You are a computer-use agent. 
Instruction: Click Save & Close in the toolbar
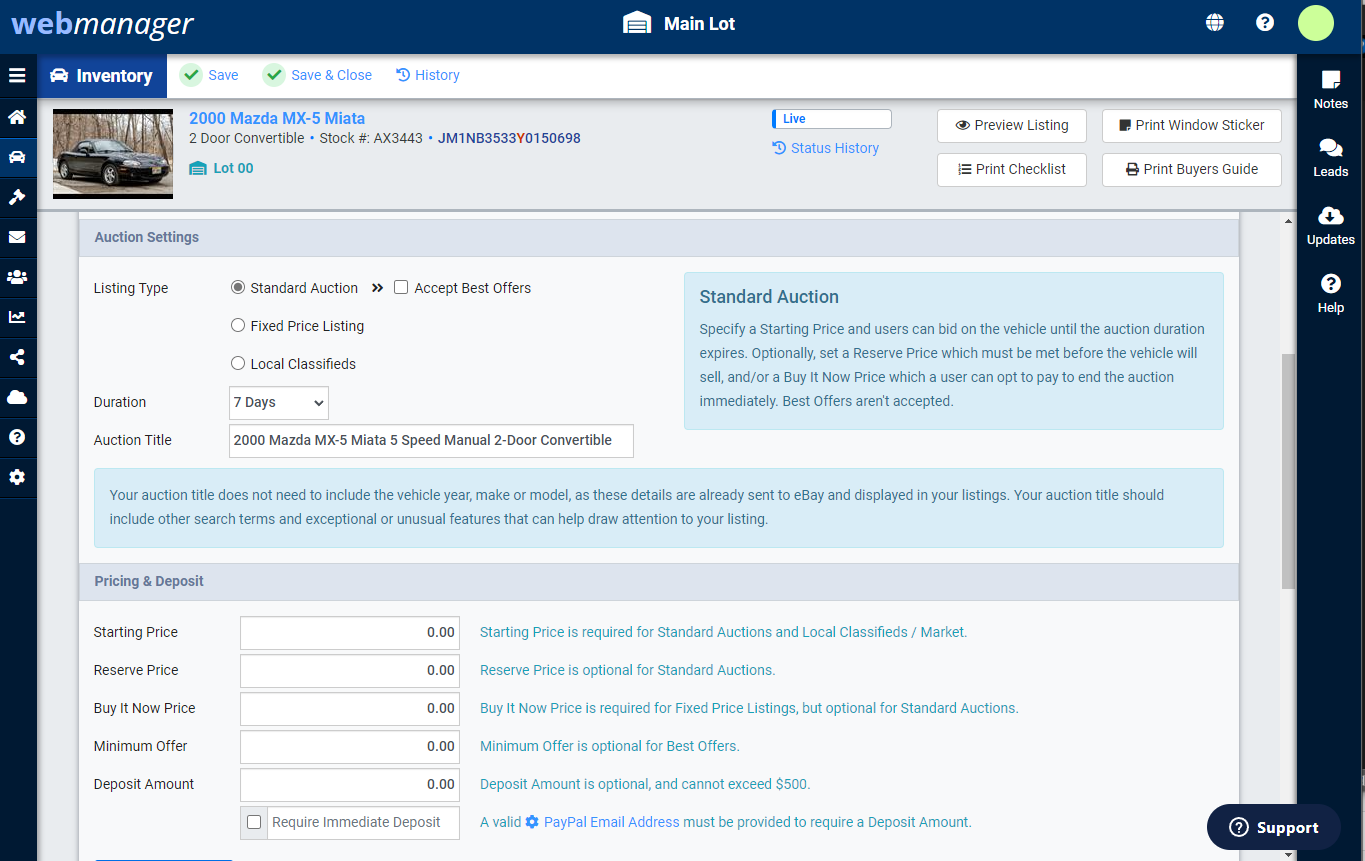pos(318,75)
